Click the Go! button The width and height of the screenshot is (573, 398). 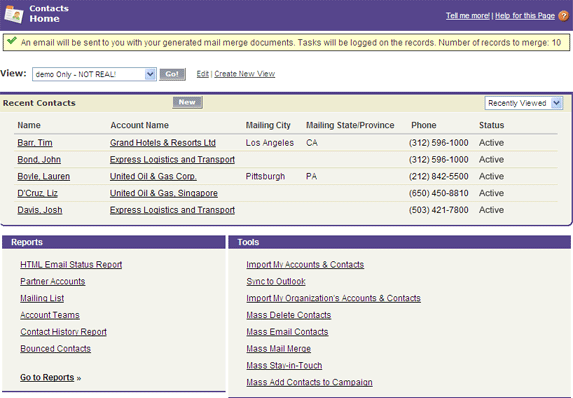tap(172, 74)
